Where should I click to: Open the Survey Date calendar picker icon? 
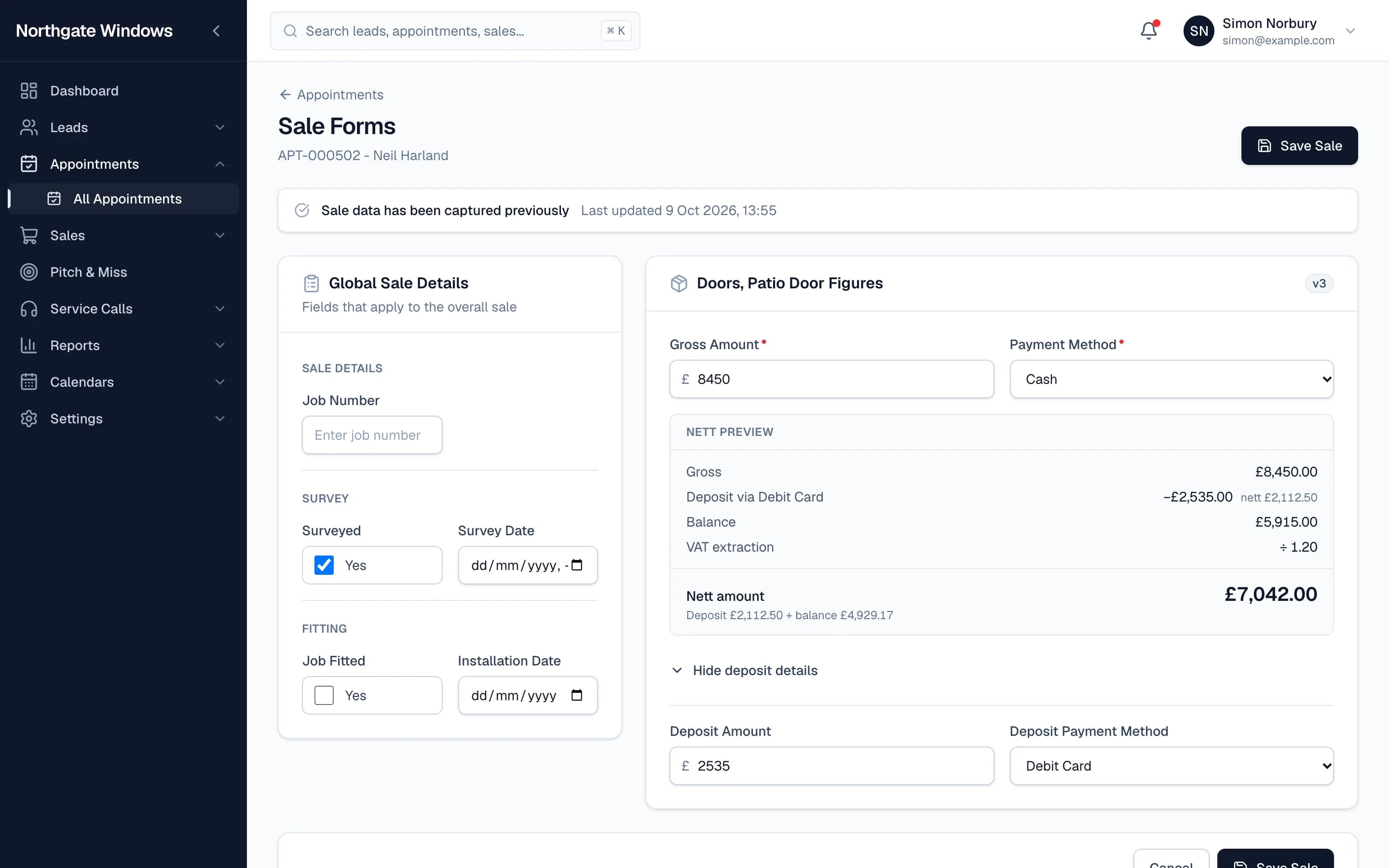point(577,565)
